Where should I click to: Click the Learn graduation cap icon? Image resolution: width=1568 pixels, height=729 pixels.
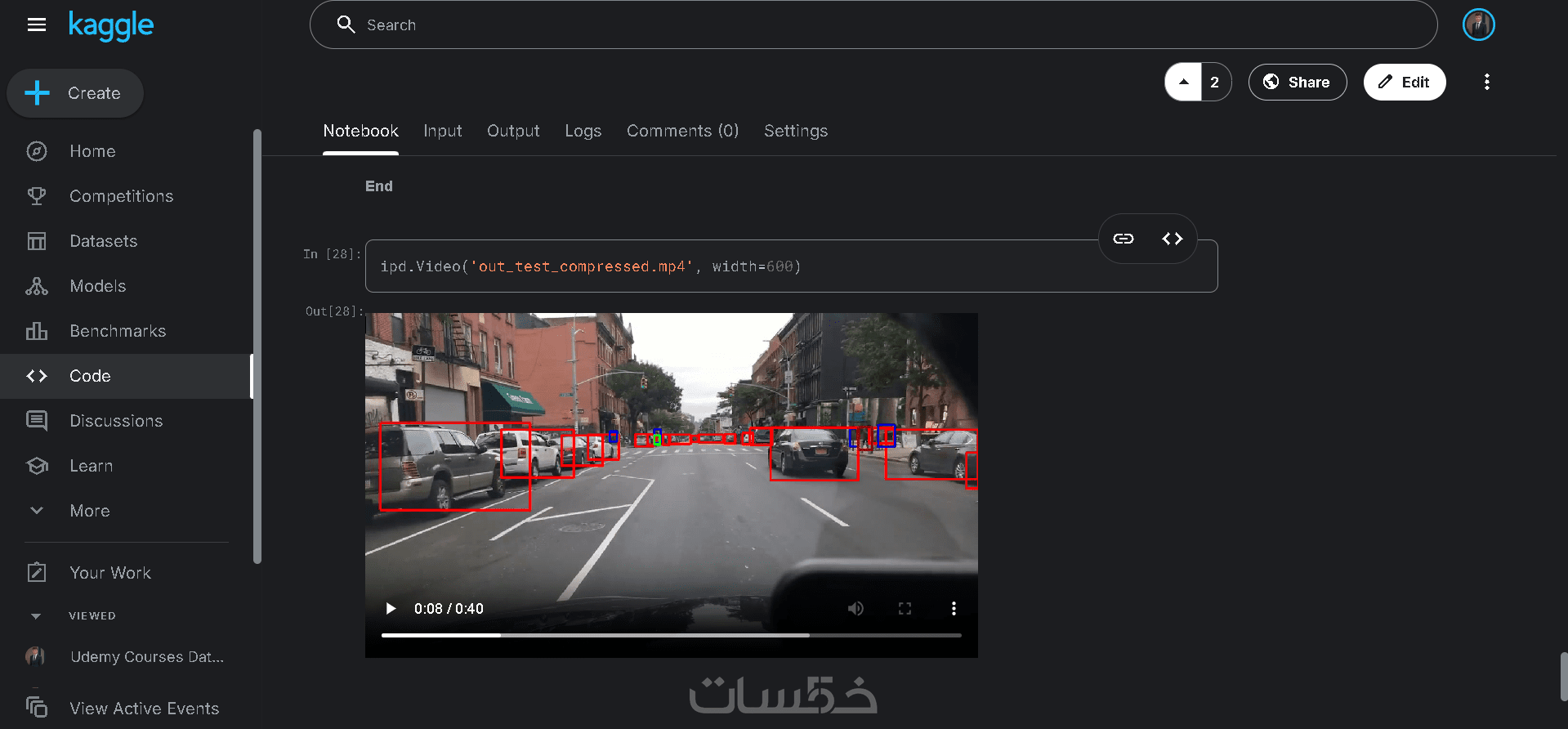(x=37, y=466)
